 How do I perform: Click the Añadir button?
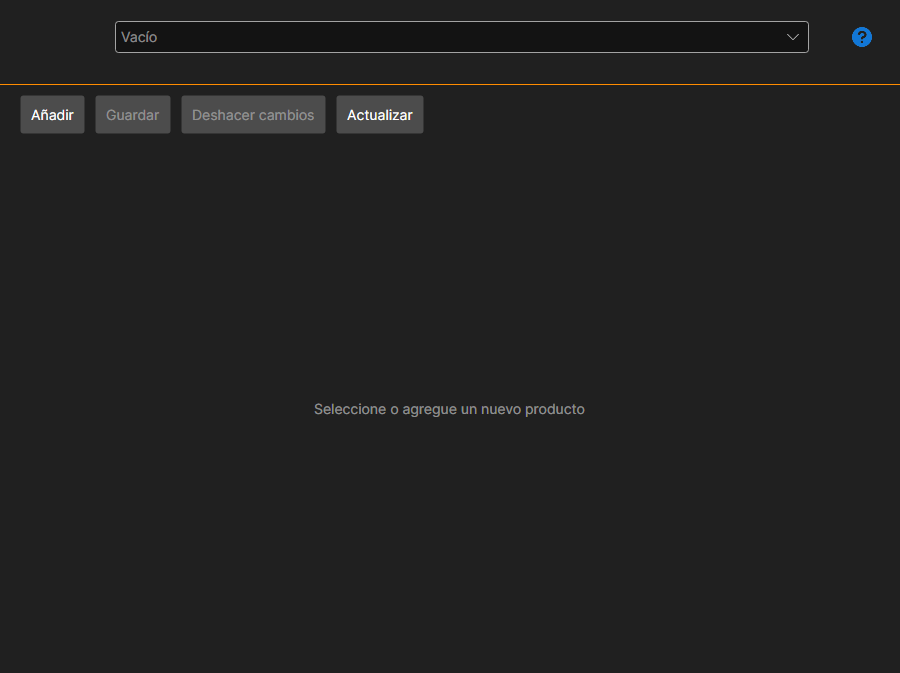coord(52,115)
